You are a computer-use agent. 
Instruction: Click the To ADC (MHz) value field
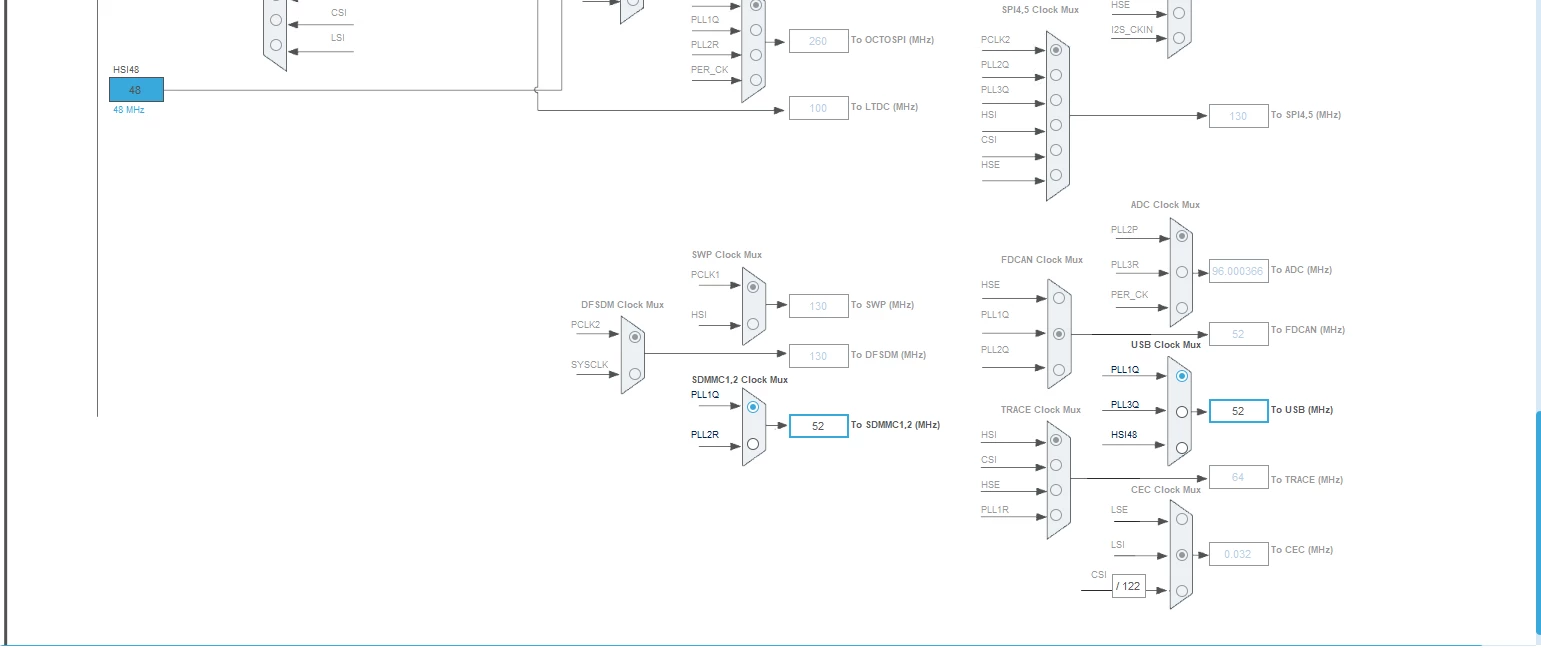(x=1239, y=271)
